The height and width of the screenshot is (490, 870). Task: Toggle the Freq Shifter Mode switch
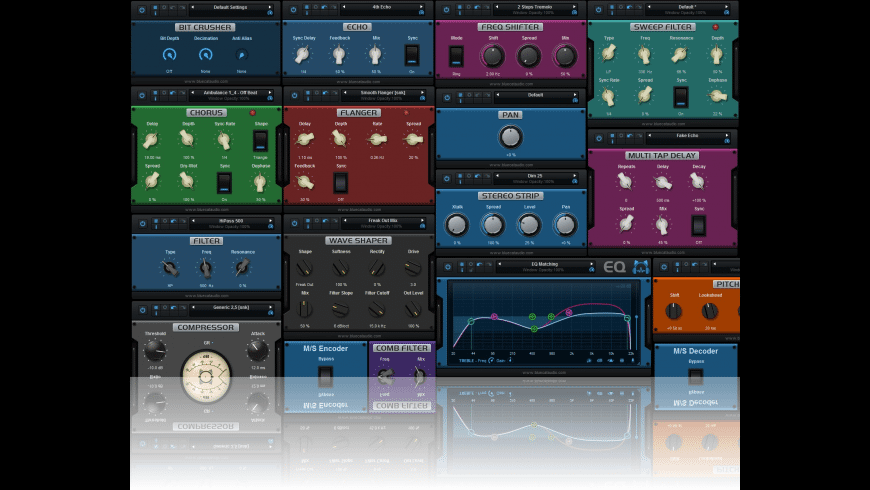(456, 56)
